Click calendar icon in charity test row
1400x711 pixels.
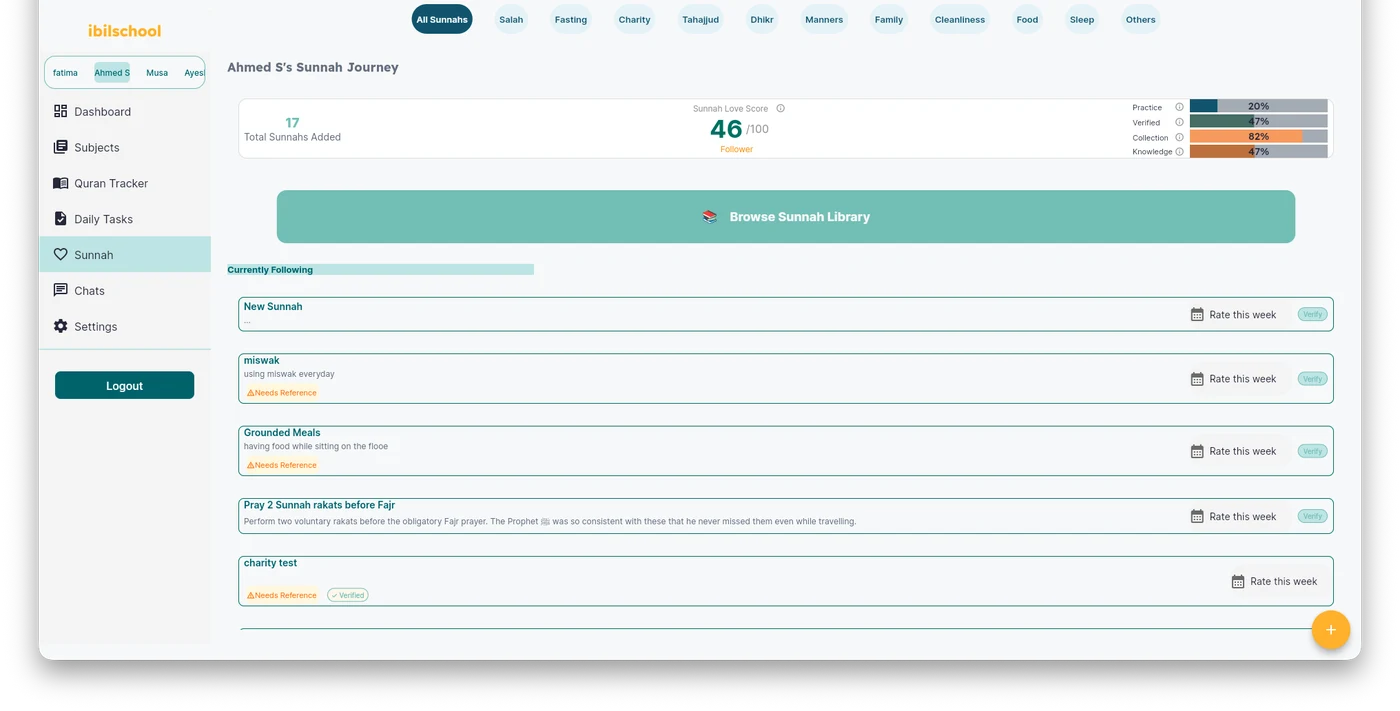1238,581
